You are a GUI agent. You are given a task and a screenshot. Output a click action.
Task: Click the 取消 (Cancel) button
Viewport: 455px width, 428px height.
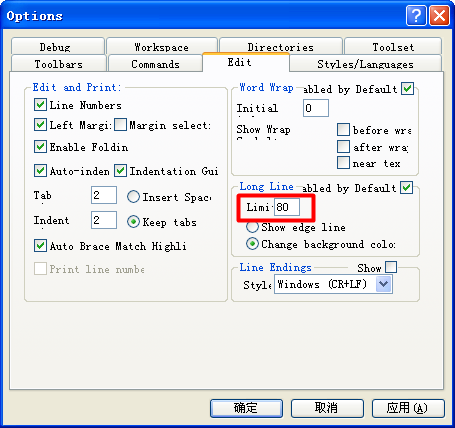click(x=327, y=408)
